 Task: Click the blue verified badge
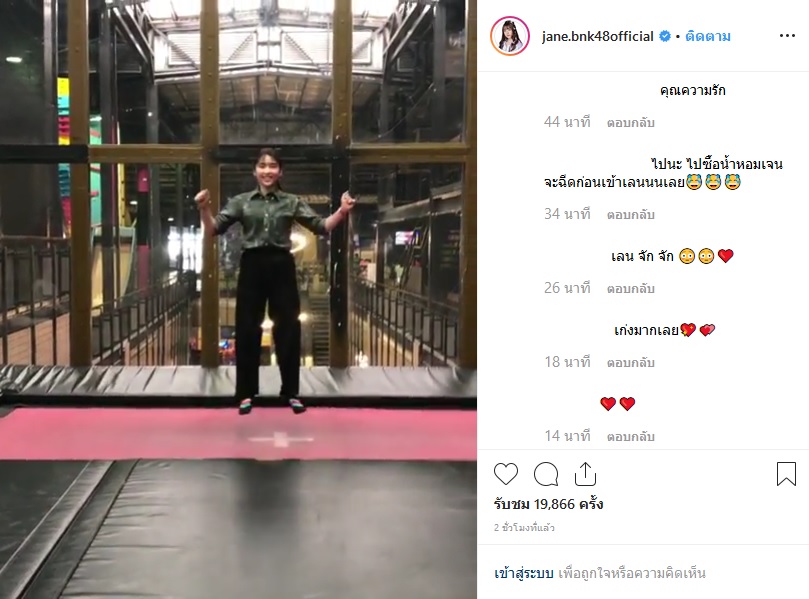[x=665, y=36]
